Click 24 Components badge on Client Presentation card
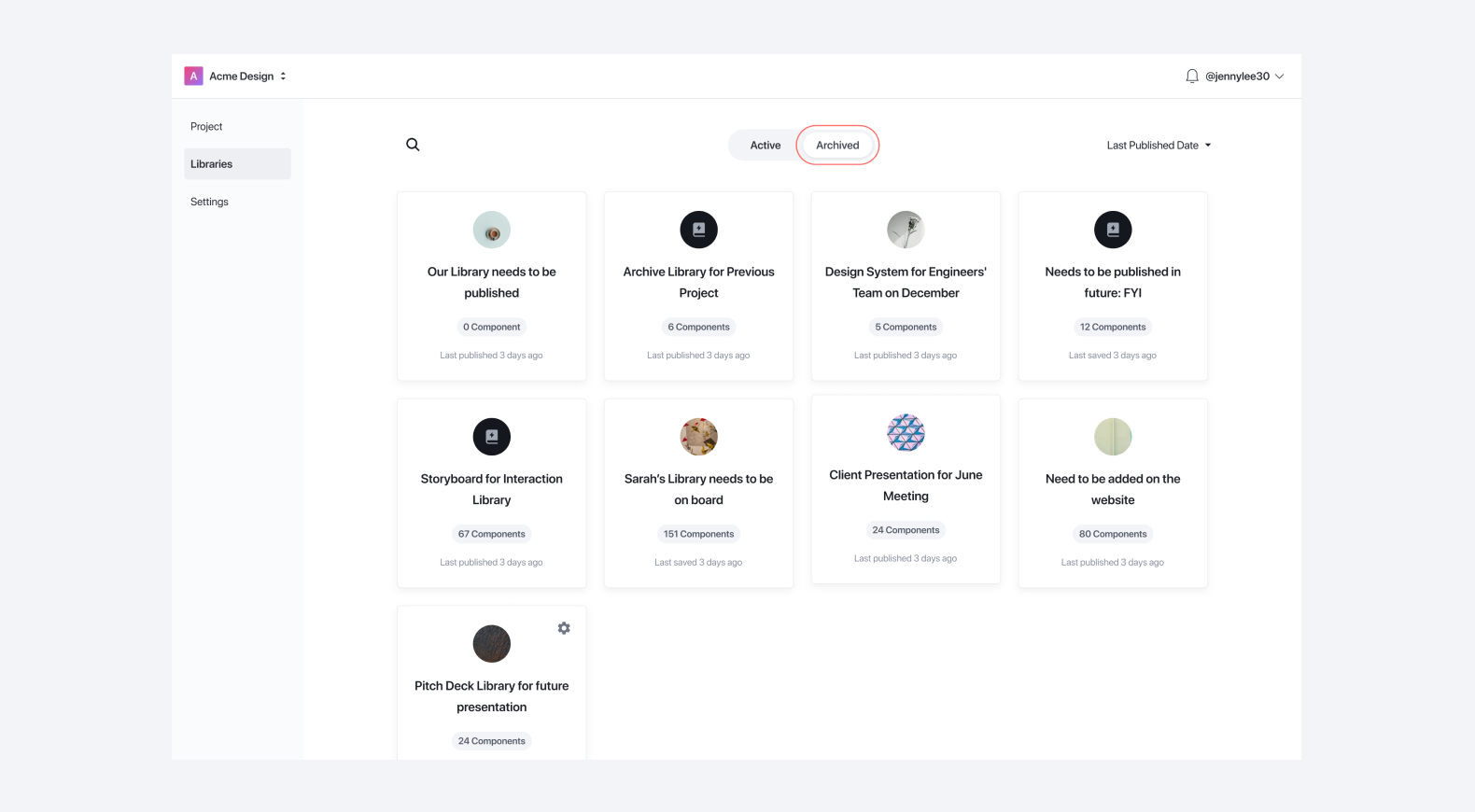 (x=906, y=531)
